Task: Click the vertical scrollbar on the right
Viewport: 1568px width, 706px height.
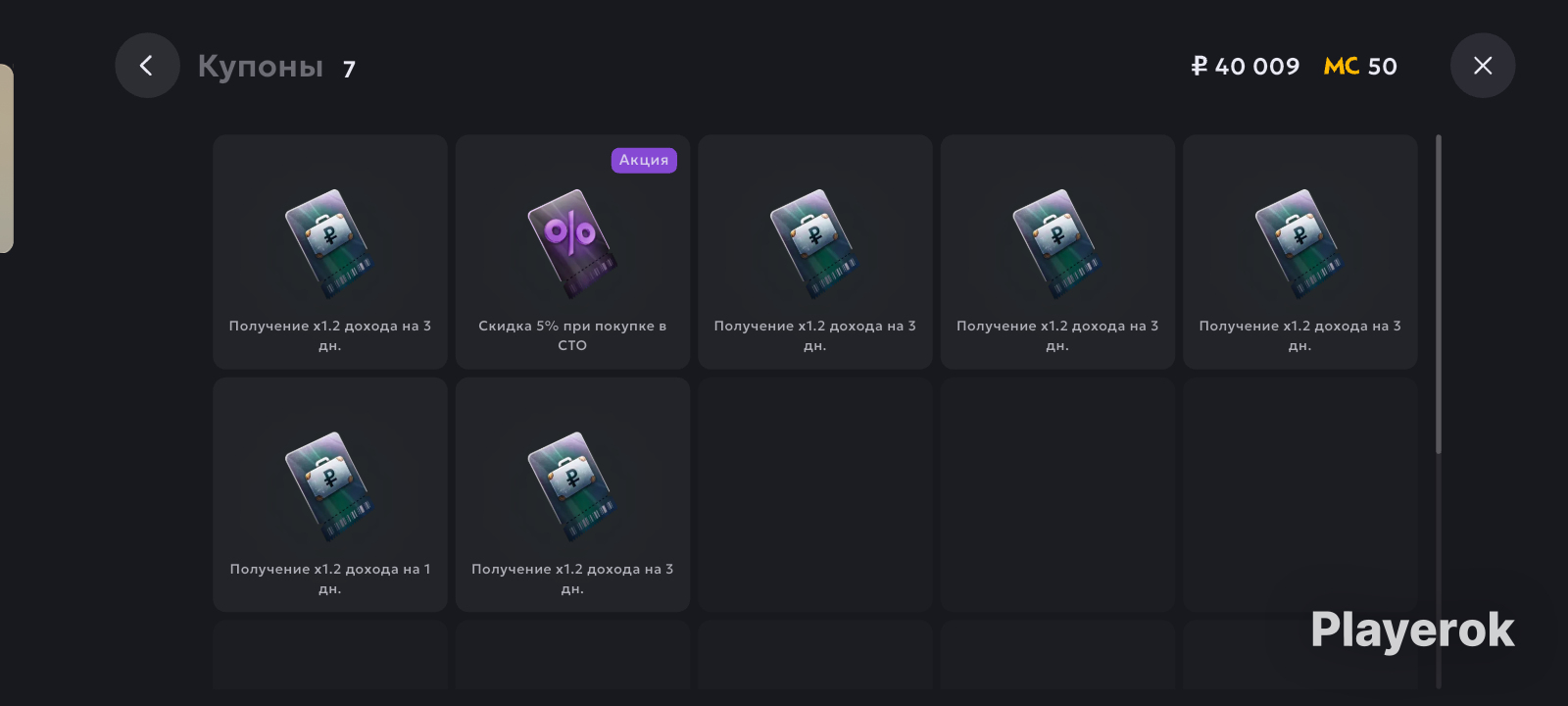Action: tap(1439, 294)
